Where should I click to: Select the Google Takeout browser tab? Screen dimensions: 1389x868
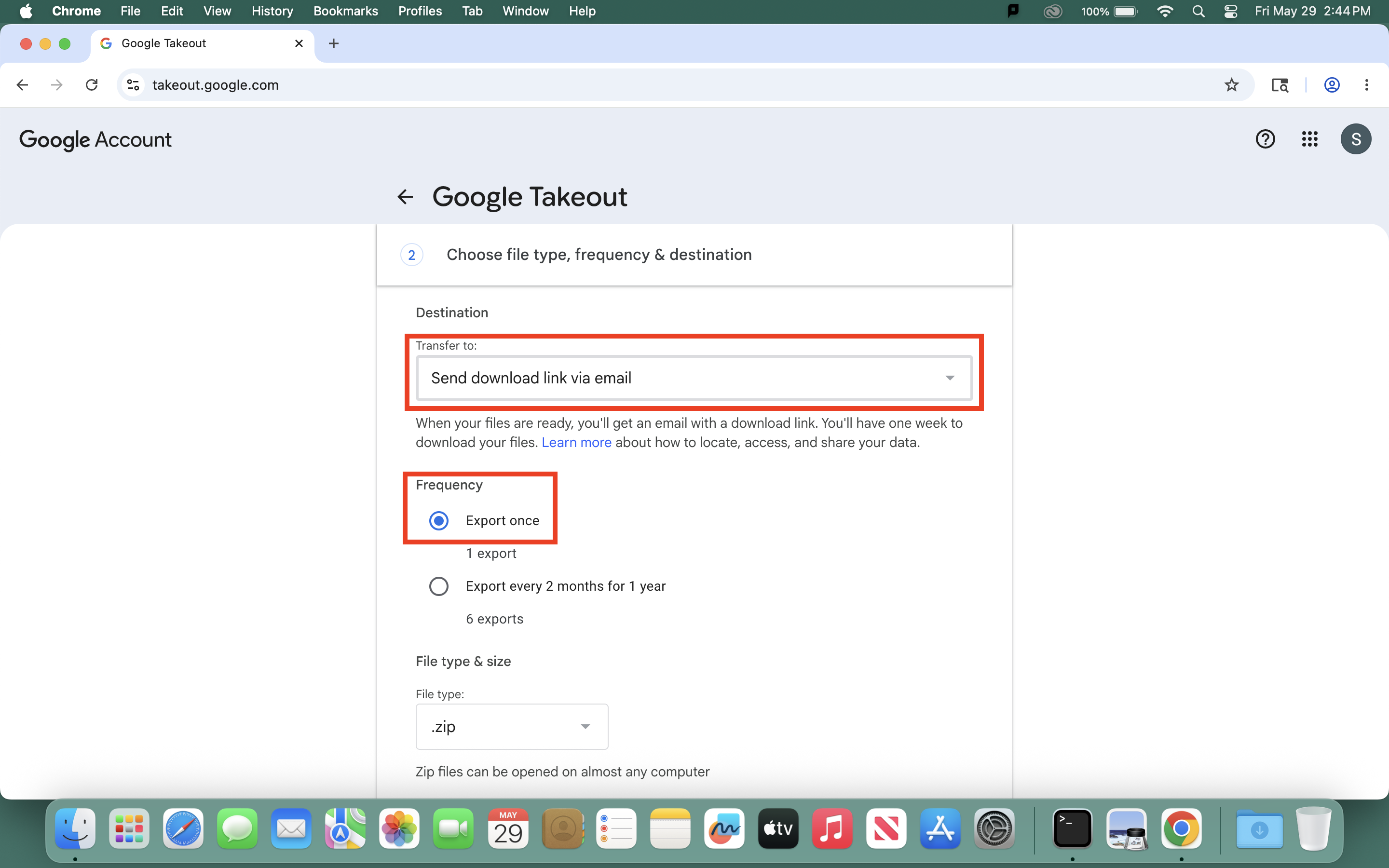click(x=202, y=43)
